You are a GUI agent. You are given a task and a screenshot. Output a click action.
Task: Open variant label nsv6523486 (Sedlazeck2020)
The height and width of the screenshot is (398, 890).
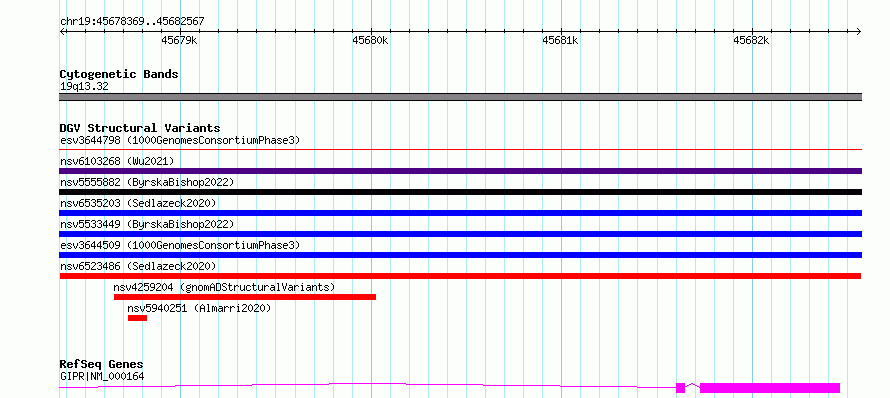[x=138, y=266]
